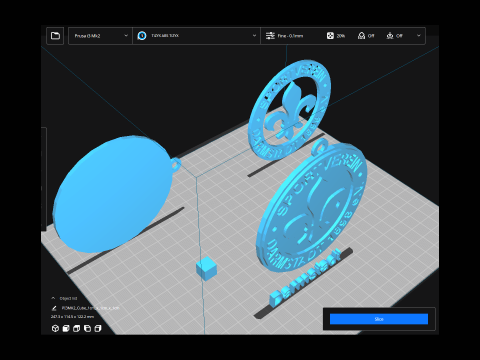Click the pencil icon to rename the job
The height and width of the screenshot is (360, 480).
[x=54, y=308]
